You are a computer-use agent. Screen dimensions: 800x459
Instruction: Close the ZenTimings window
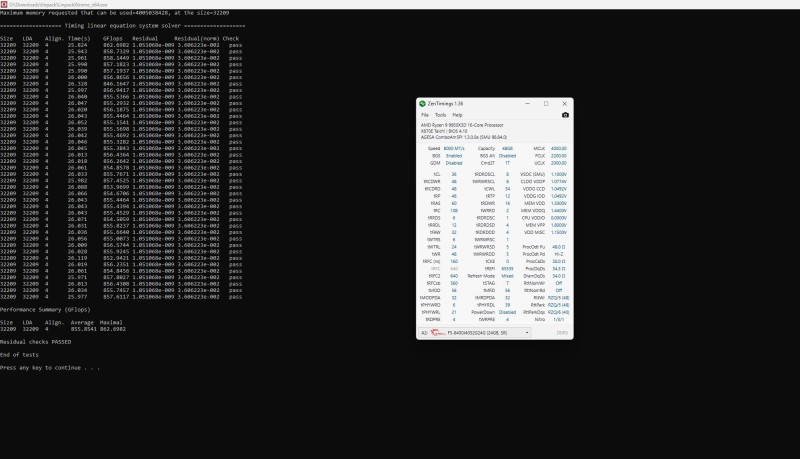564,104
